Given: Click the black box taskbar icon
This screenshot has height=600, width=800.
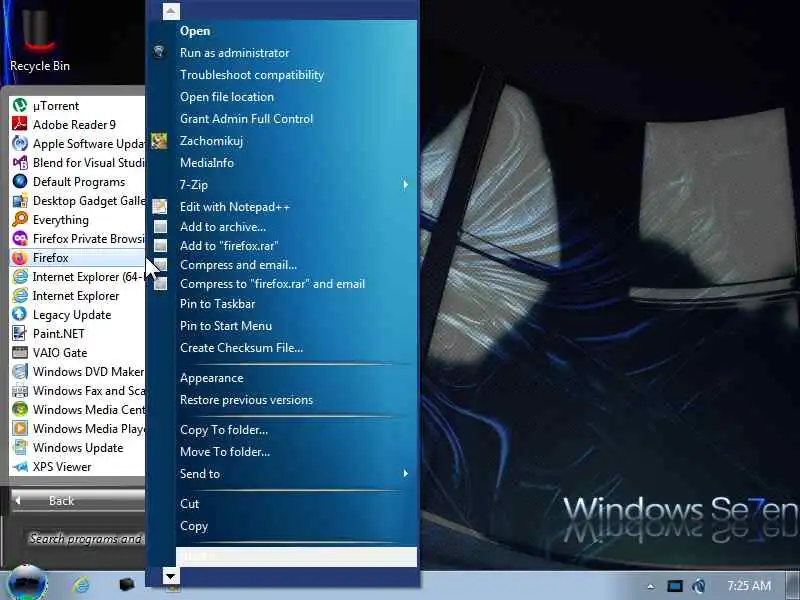Looking at the screenshot, I should pos(126,585).
